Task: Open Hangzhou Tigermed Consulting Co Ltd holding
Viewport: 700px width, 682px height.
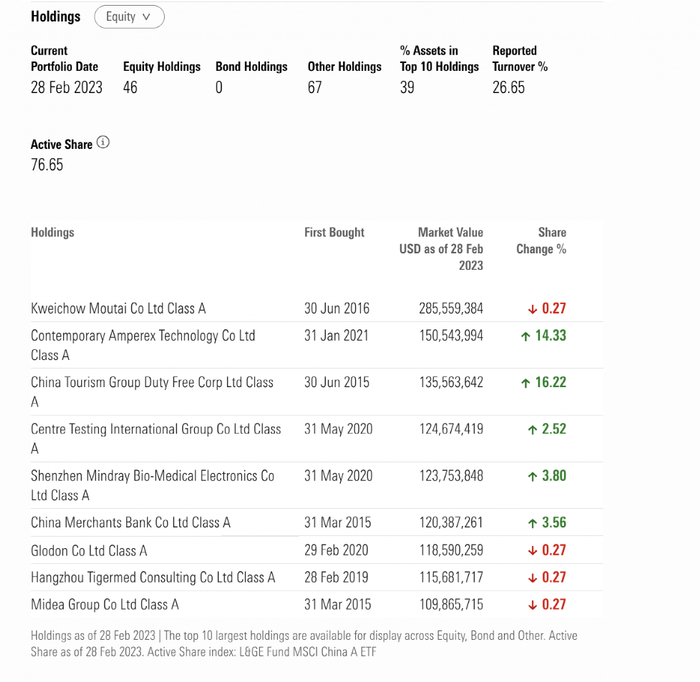Action: pos(153,578)
